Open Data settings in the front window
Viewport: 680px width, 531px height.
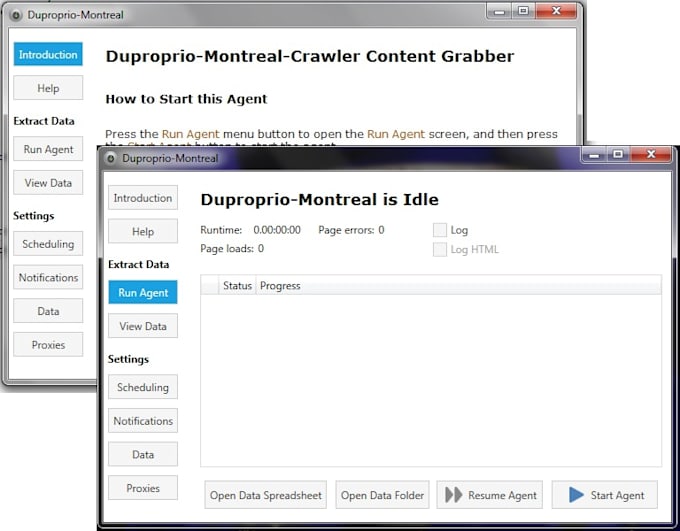click(x=143, y=454)
